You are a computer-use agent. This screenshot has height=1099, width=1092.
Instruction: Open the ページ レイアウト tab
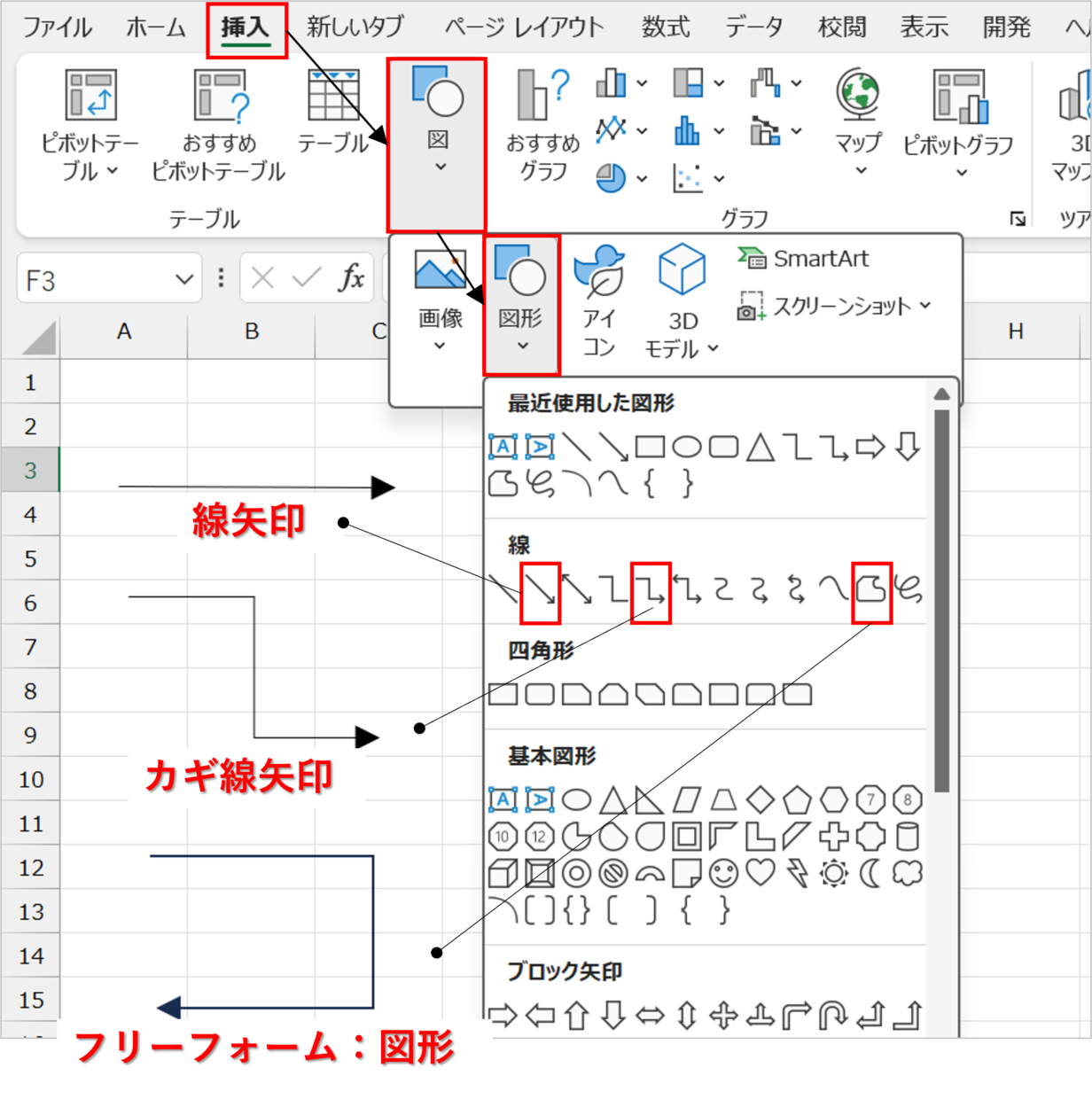click(x=524, y=27)
